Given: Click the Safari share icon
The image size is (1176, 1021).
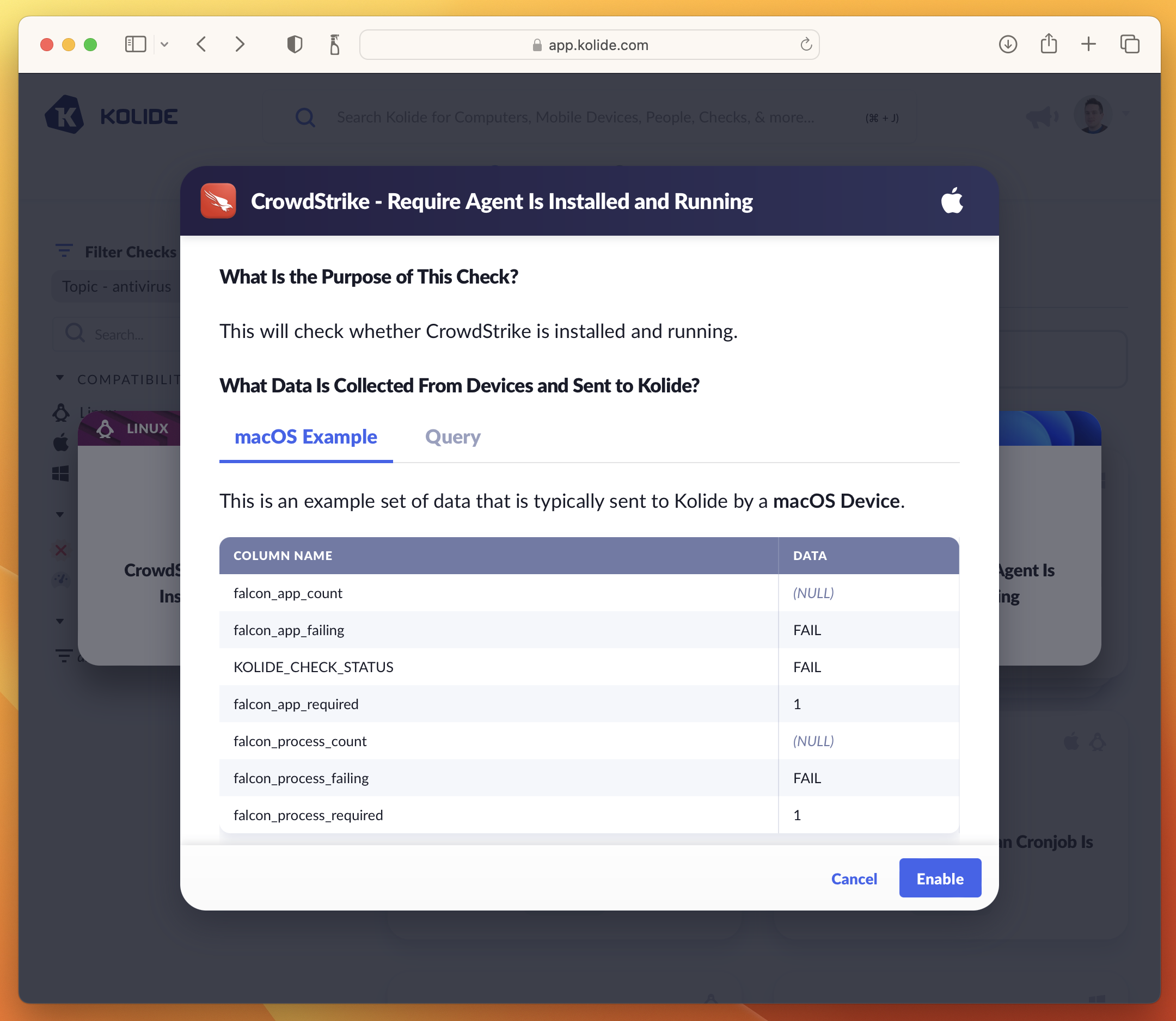Looking at the screenshot, I should 1048,45.
